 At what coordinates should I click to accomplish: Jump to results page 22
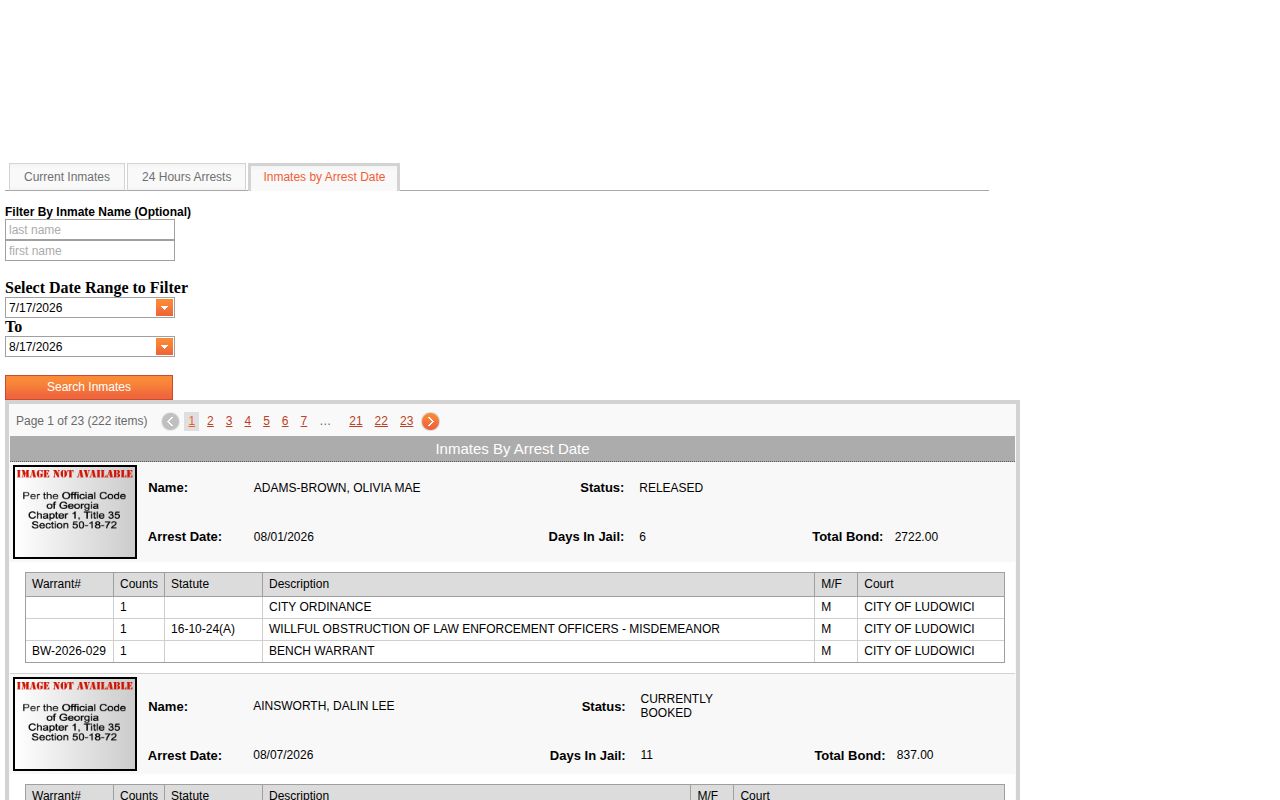tap(381, 421)
